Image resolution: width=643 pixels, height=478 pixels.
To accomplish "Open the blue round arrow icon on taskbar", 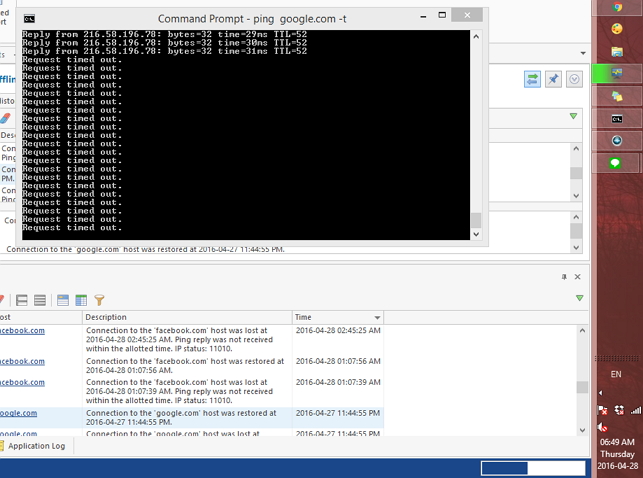I will click(x=617, y=141).
